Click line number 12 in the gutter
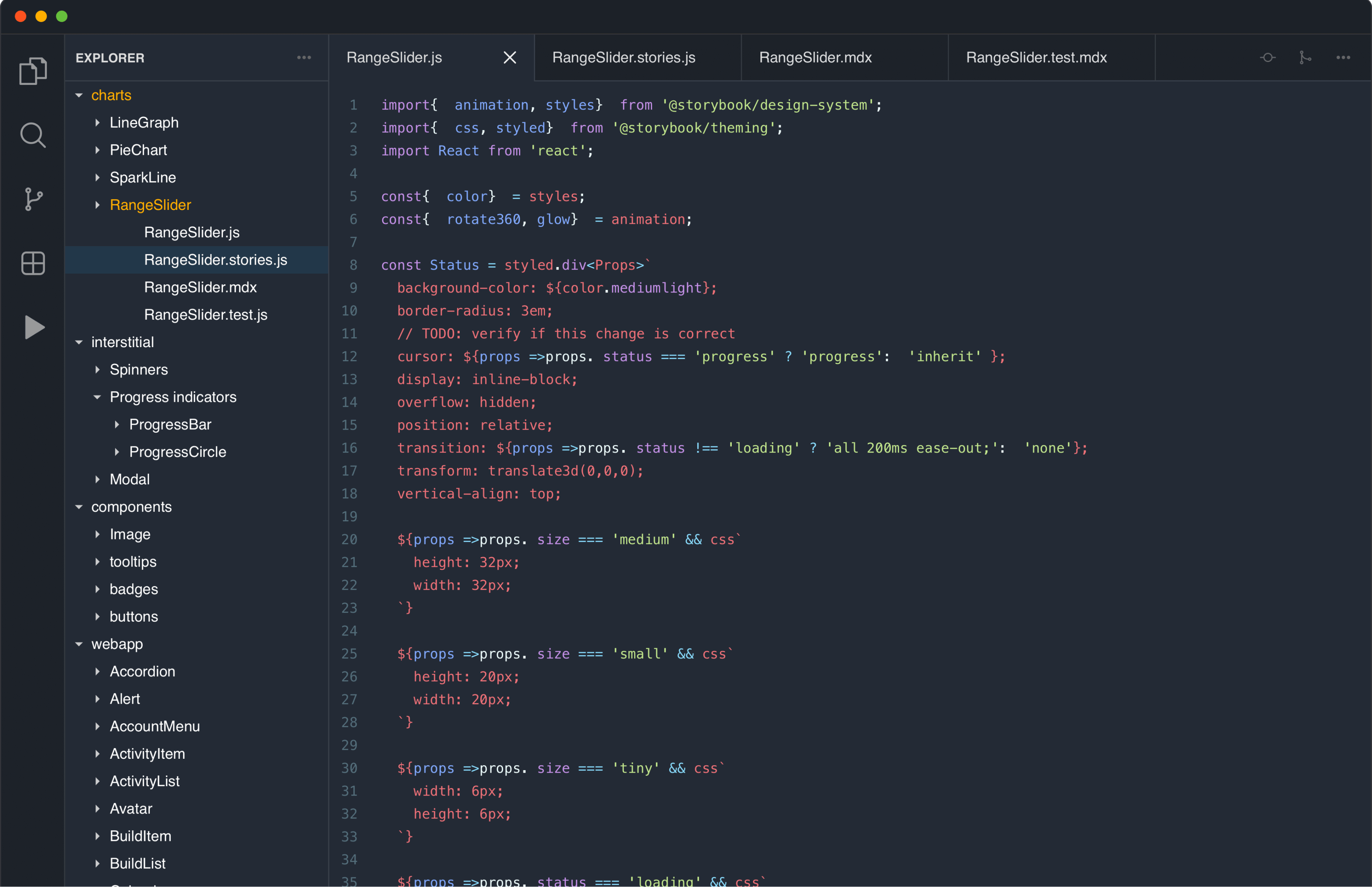The height and width of the screenshot is (887, 1372). click(349, 357)
